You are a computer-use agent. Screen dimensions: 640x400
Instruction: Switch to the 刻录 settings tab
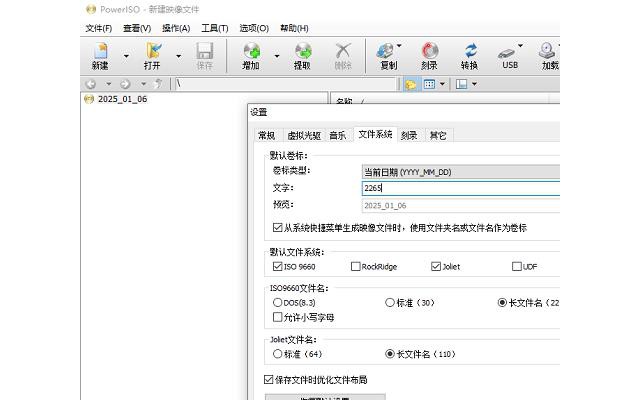(409, 136)
